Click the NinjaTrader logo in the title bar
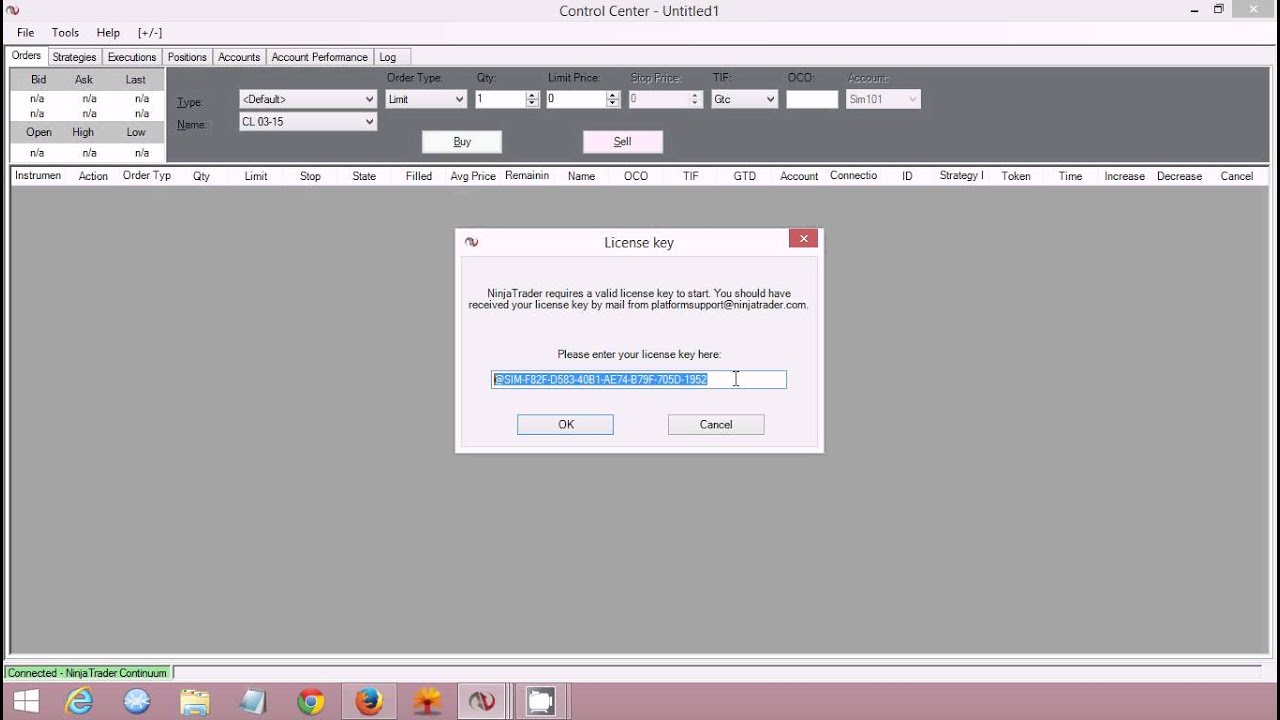 [13, 11]
